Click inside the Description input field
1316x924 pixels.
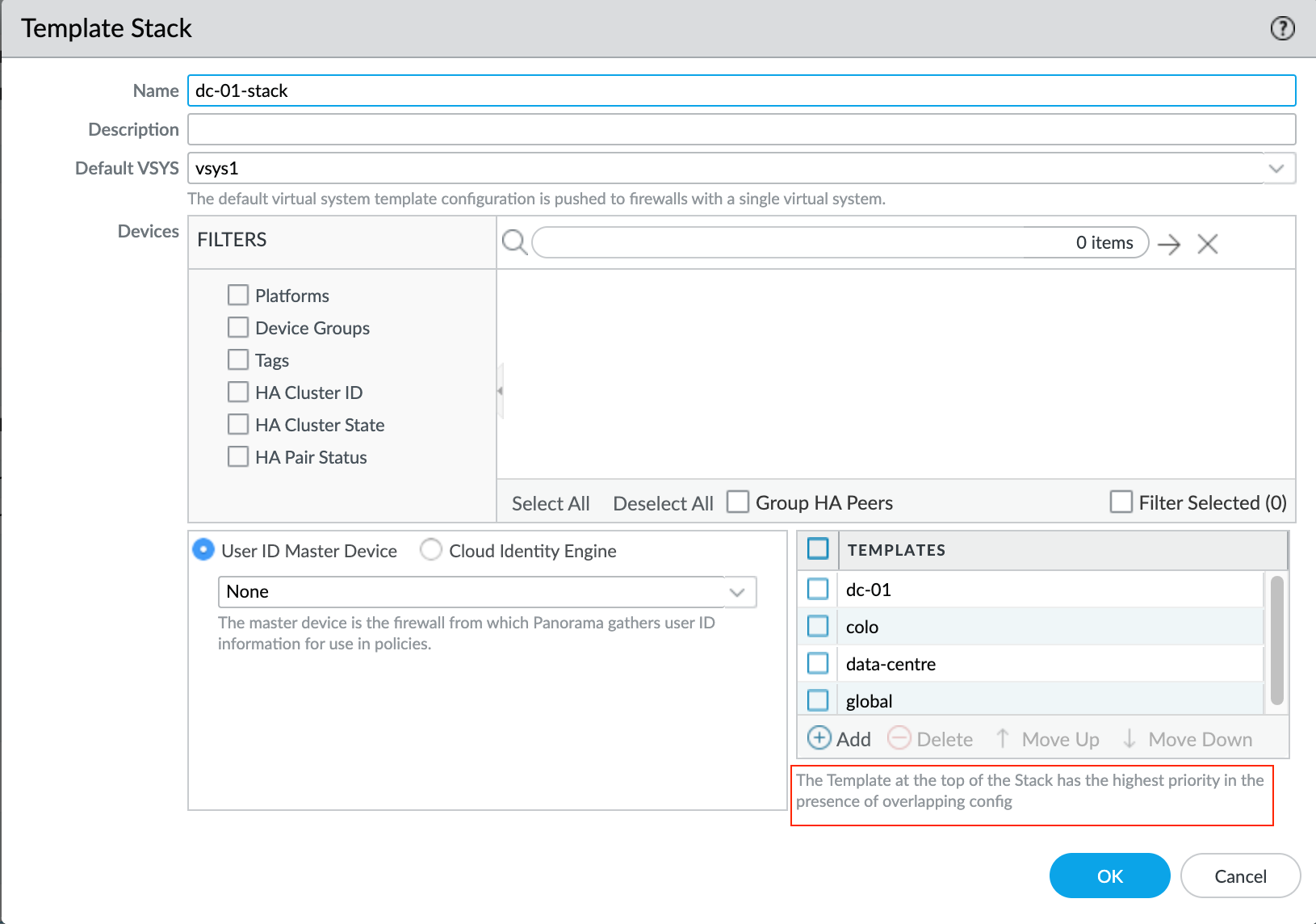pos(727,128)
